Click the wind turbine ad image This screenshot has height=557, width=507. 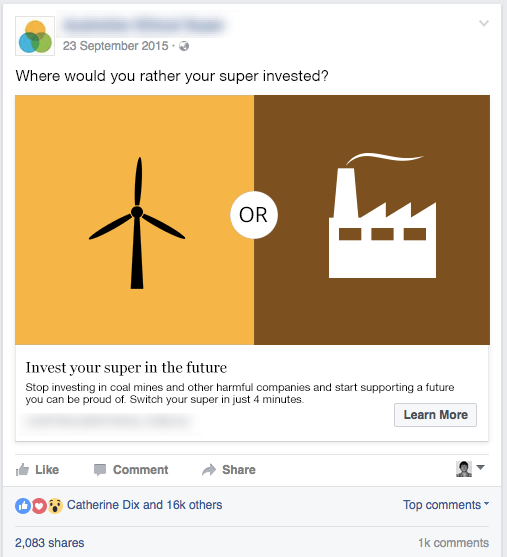tap(135, 220)
